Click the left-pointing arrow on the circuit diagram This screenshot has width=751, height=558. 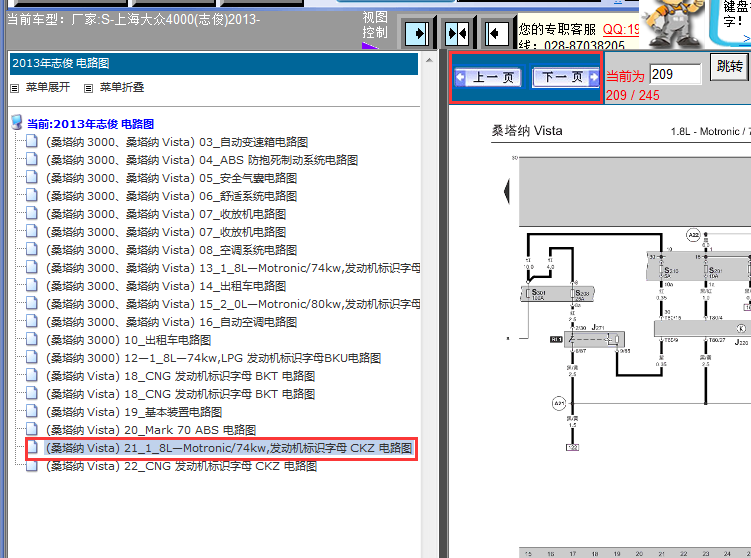[x=507, y=191]
